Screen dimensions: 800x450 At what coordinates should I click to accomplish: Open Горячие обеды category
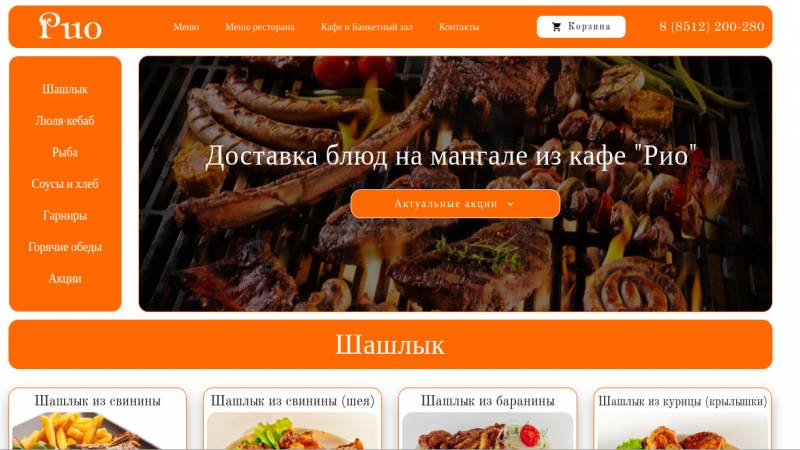click(65, 247)
